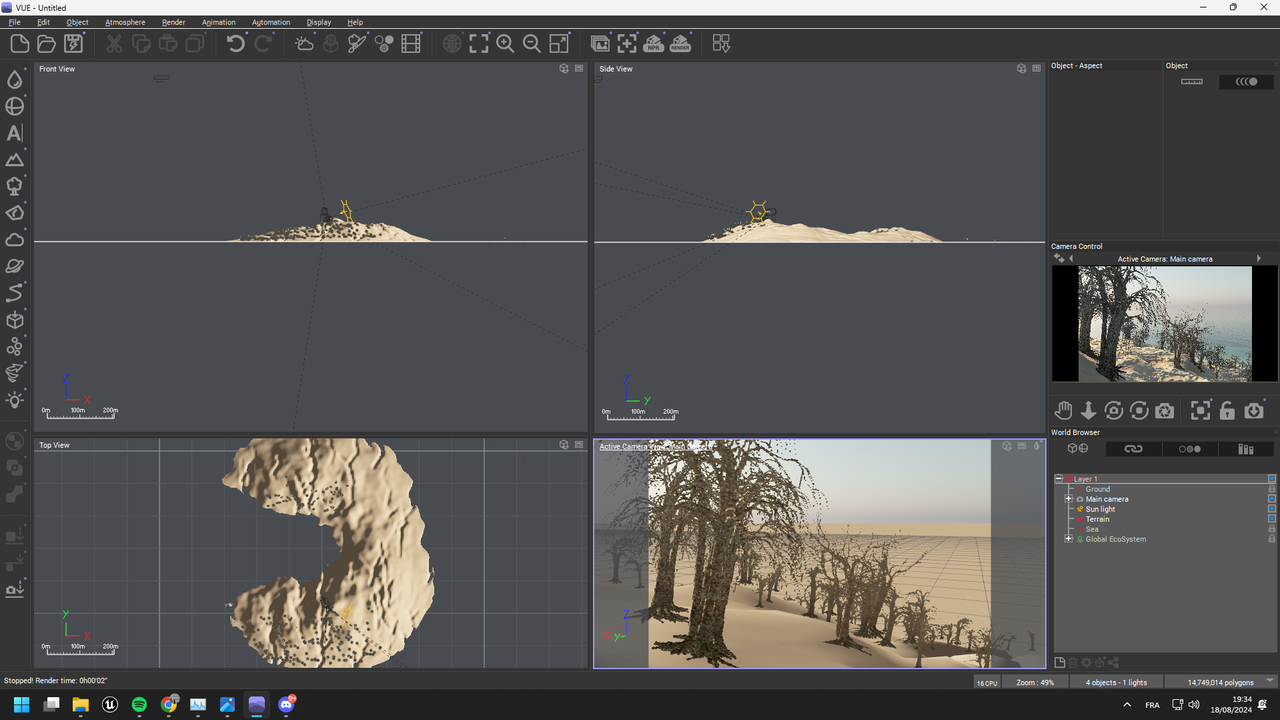This screenshot has height=720, width=1280.
Task: Open the Atmosphere menu
Action: click(125, 22)
